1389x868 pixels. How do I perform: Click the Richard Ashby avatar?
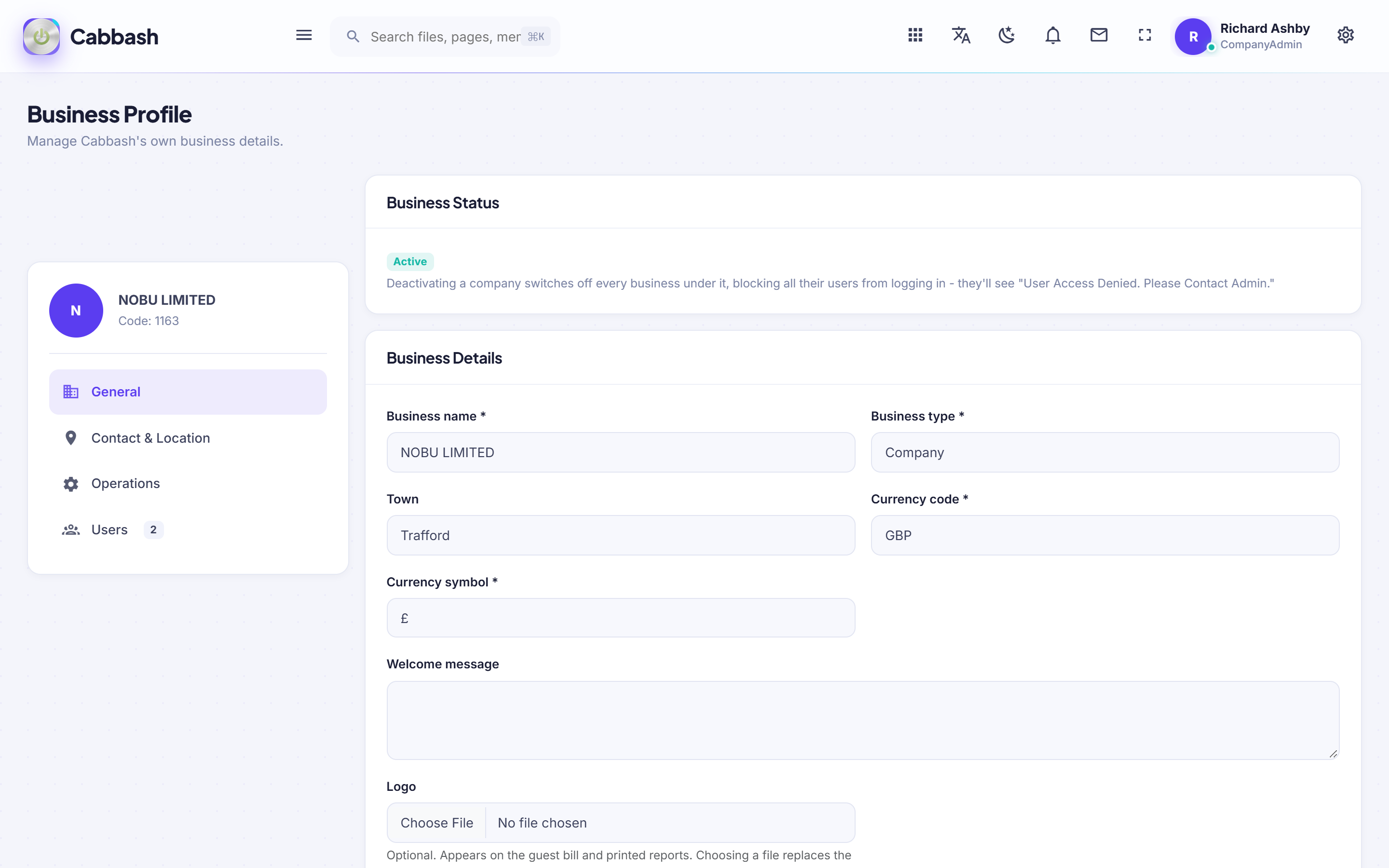tap(1193, 36)
